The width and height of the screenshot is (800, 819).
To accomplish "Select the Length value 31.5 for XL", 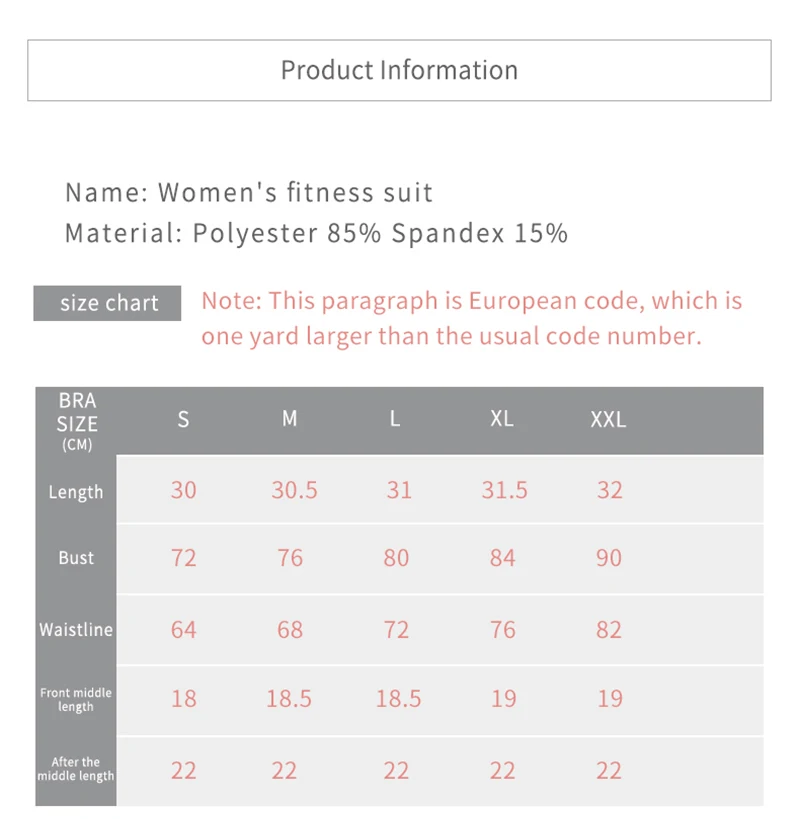I will tap(504, 490).
